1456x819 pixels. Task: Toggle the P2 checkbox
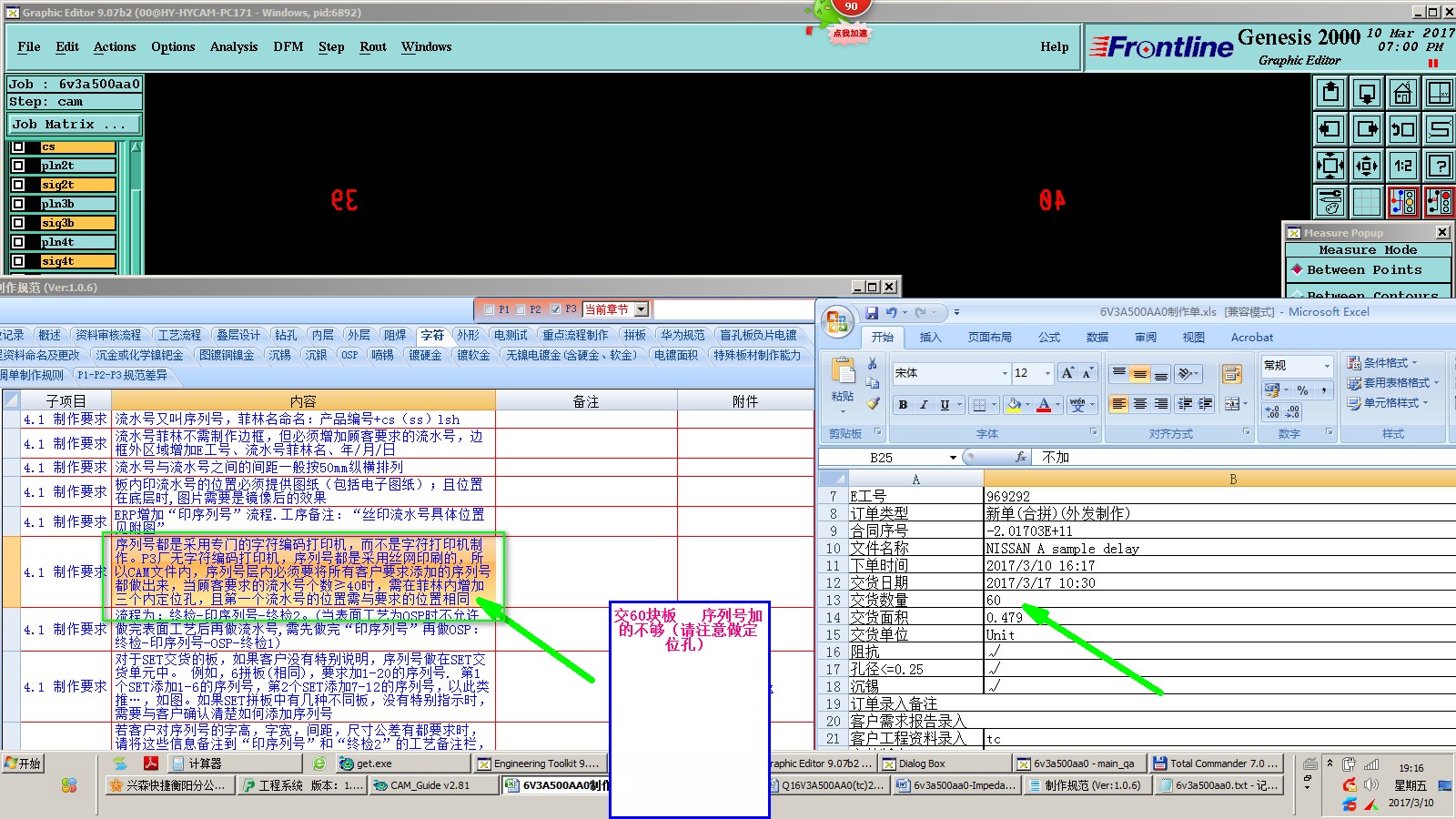[x=521, y=309]
